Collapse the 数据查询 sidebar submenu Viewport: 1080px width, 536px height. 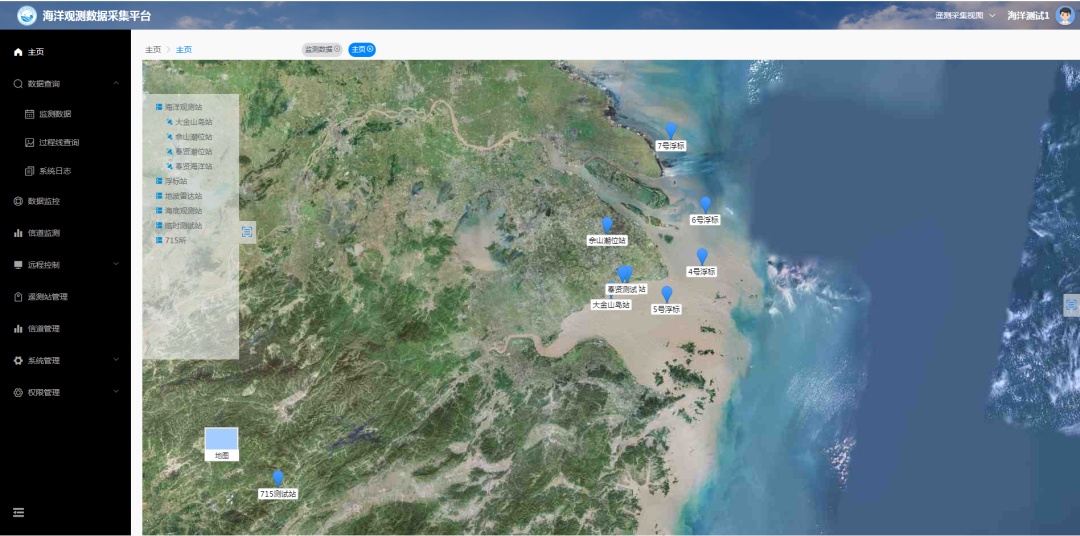click(116, 83)
